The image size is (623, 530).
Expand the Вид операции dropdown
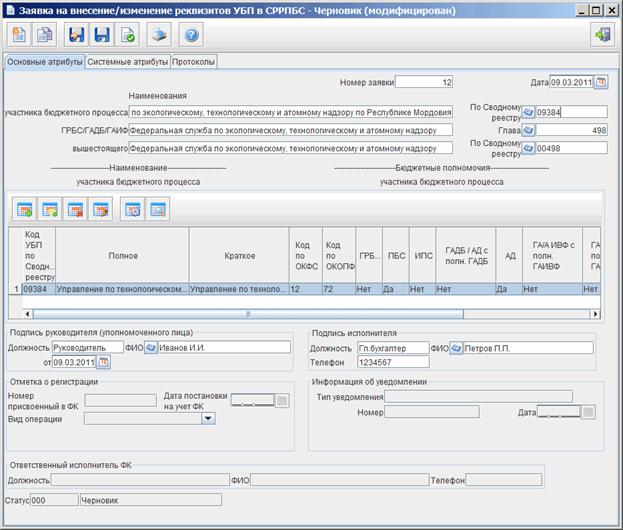tap(208, 418)
